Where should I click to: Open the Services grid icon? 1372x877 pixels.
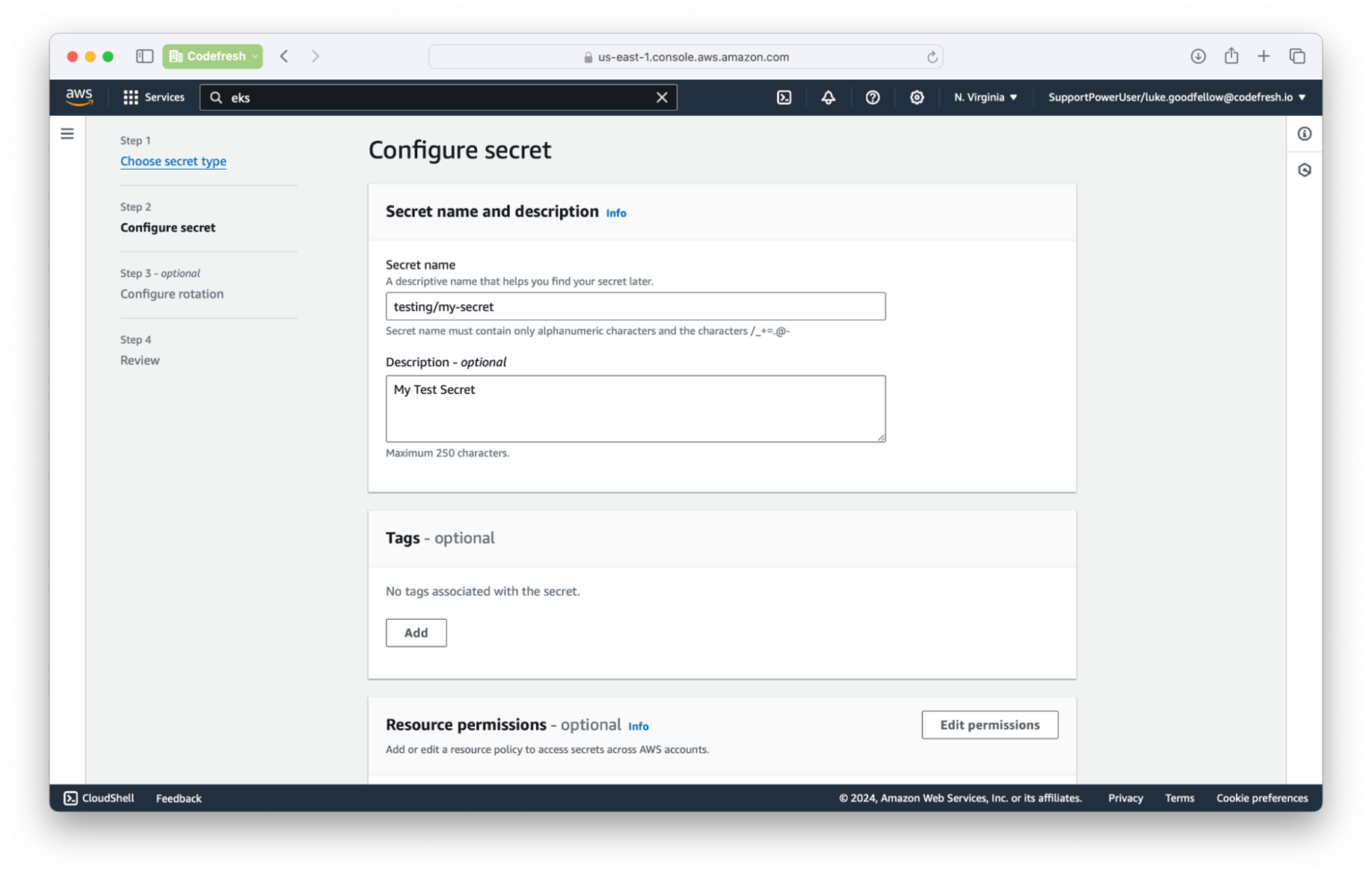point(130,96)
